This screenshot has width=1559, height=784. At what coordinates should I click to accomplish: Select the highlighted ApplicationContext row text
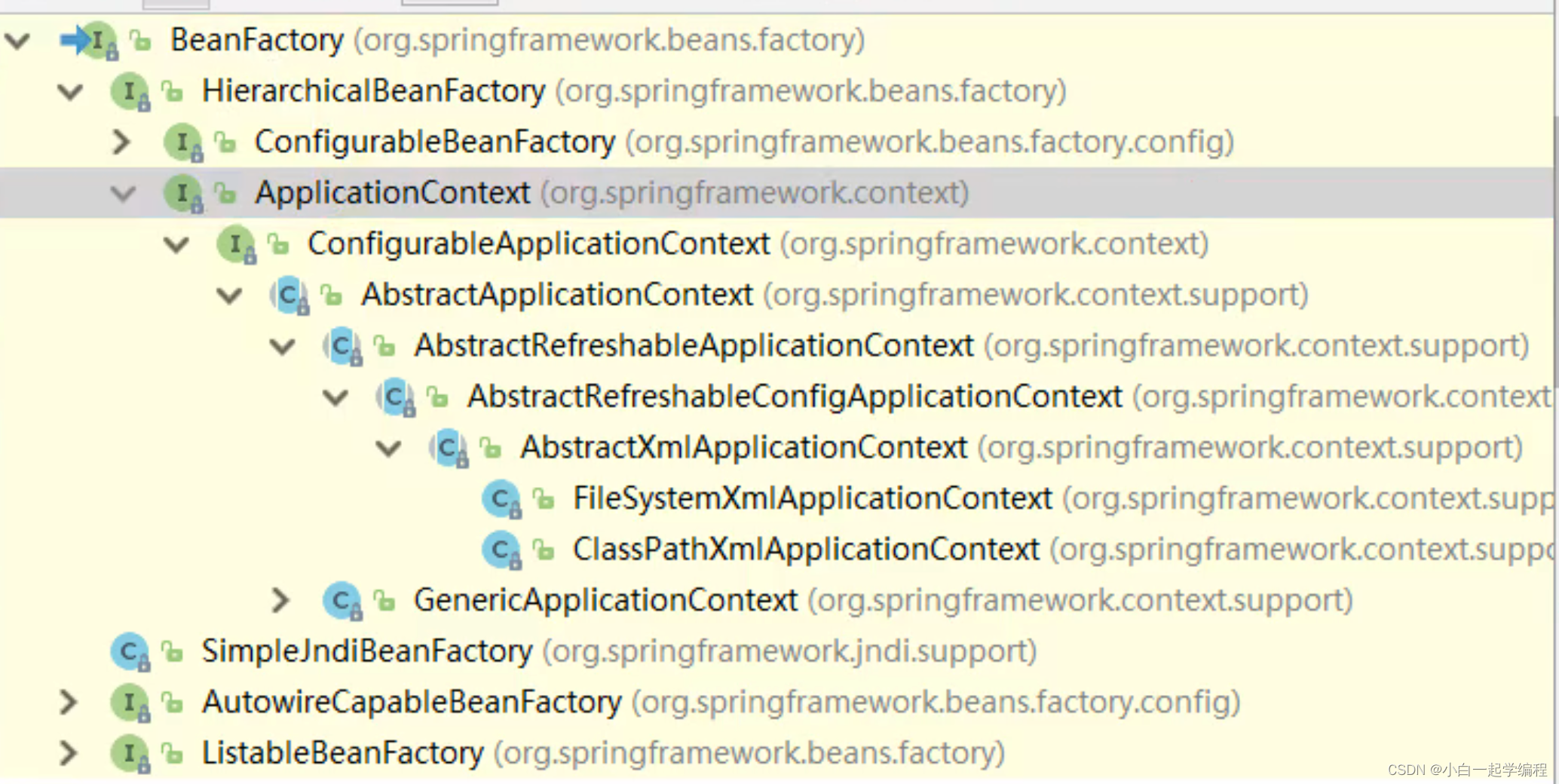[611, 193]
